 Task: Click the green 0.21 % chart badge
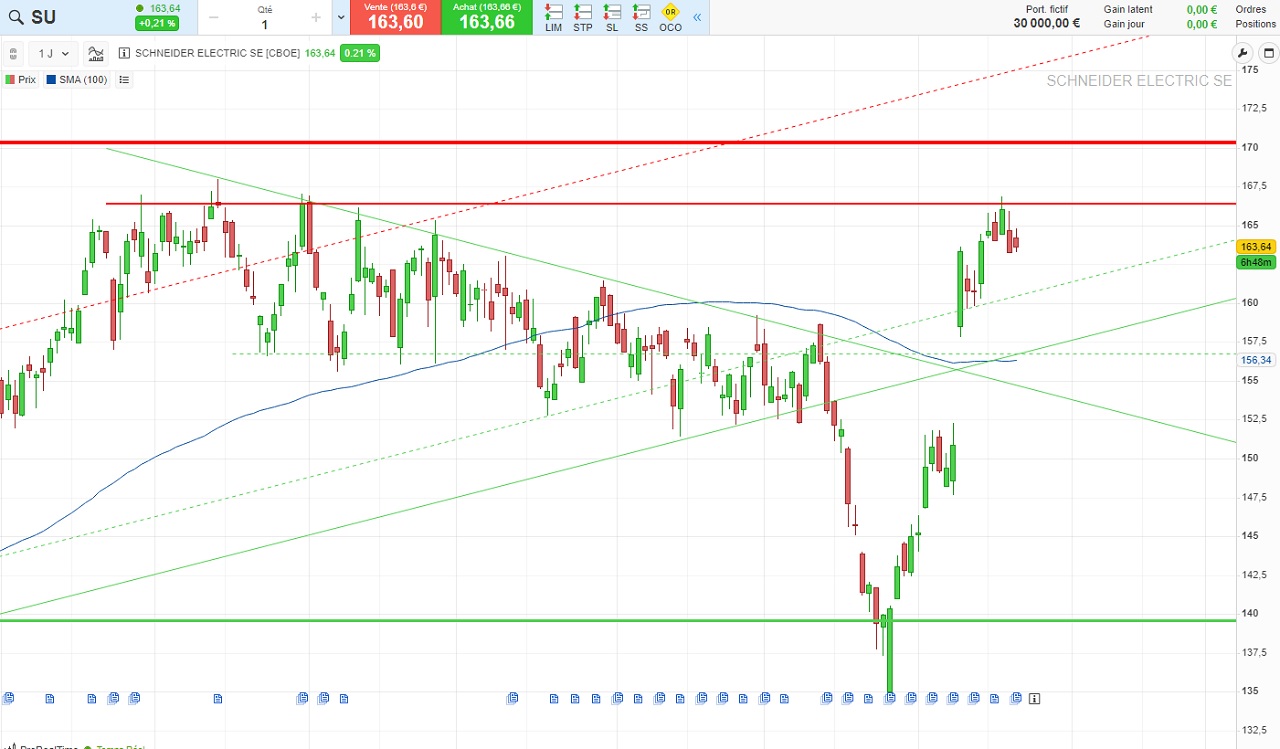point(360,54)
